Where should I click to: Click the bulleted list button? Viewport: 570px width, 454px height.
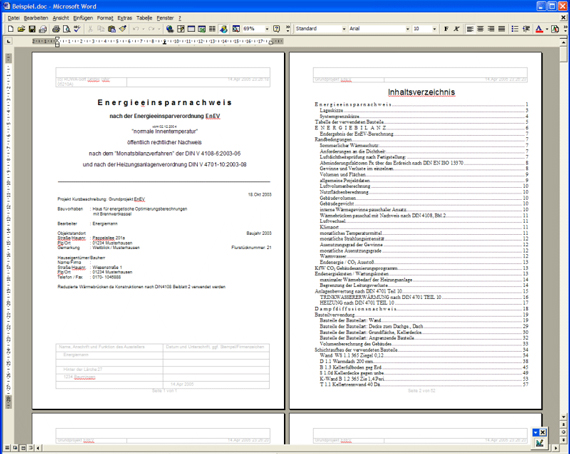coord(515,29)
